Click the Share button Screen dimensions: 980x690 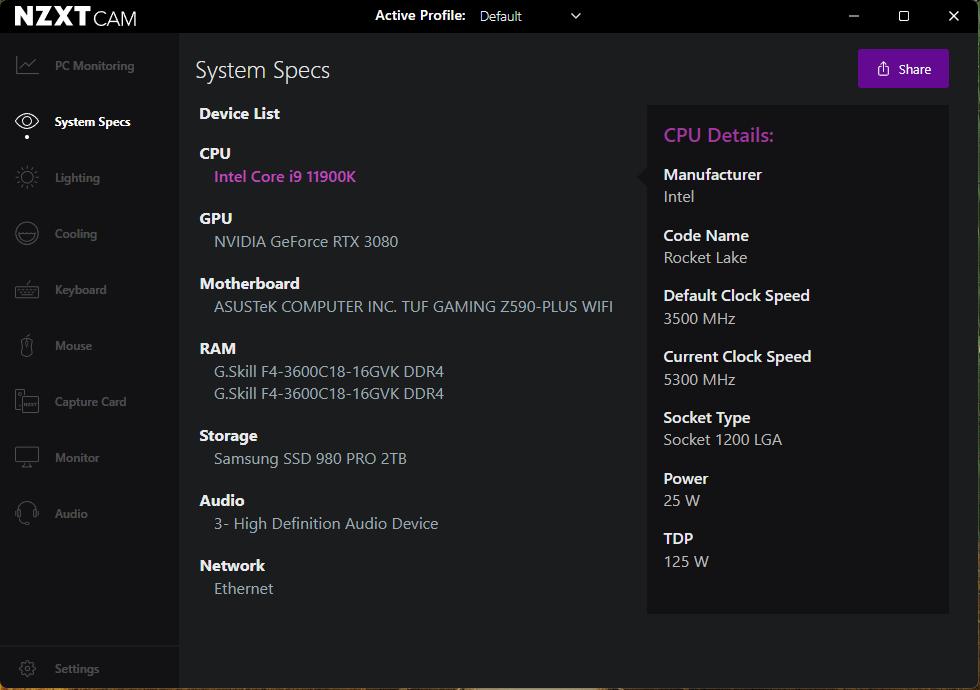pos(903,69)
